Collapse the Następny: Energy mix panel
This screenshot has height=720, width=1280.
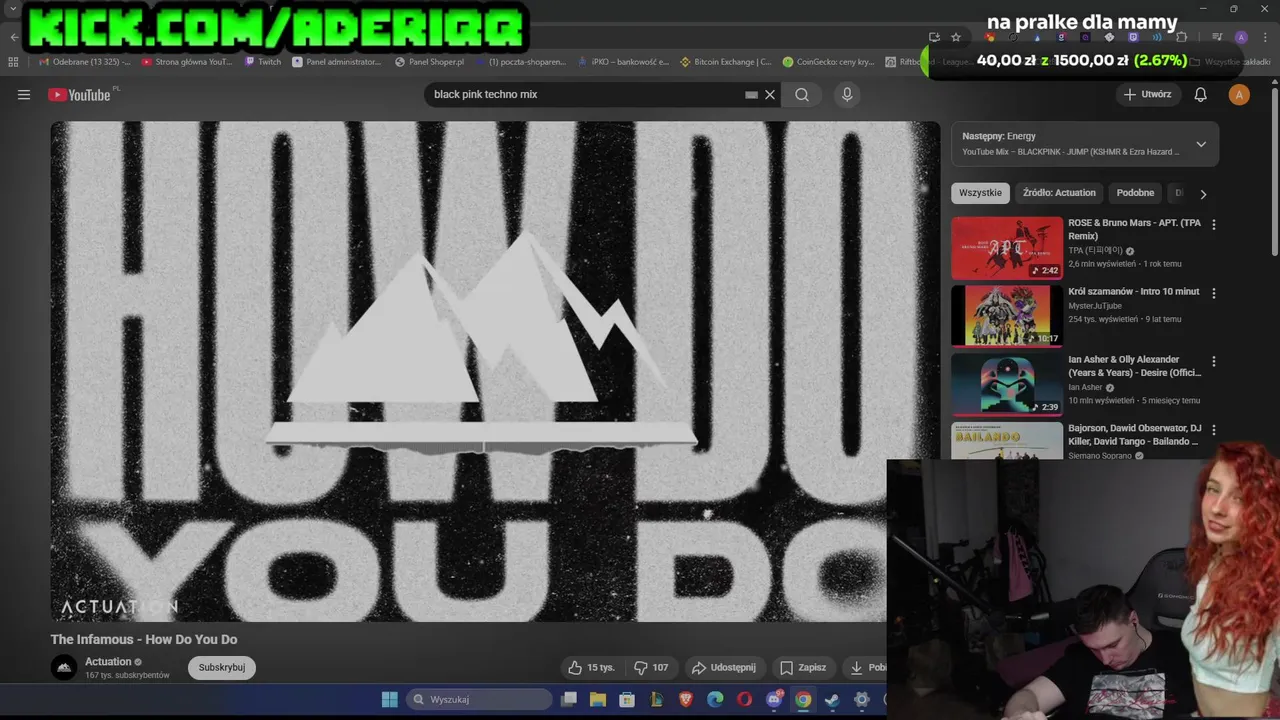coord(1201,144)
